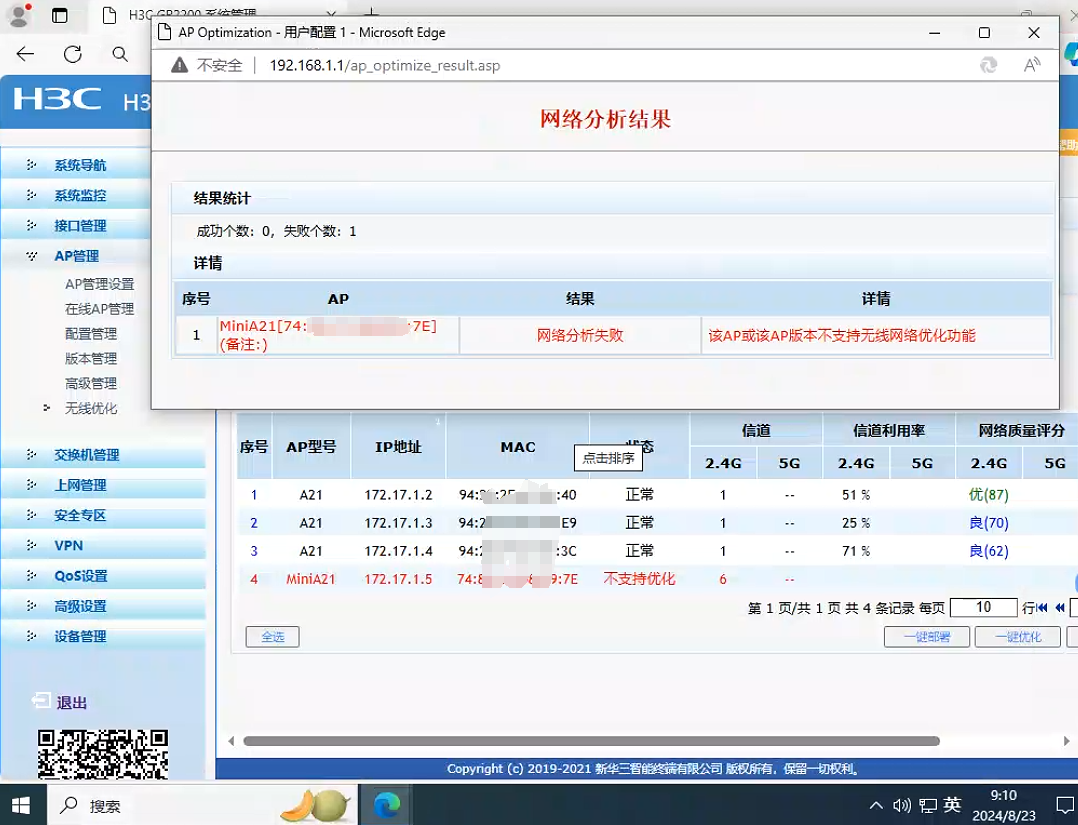Open AP管理设置 submenu item
Image resolution: width=1078 pixels, height=825 pixels.
pos(100,284)
